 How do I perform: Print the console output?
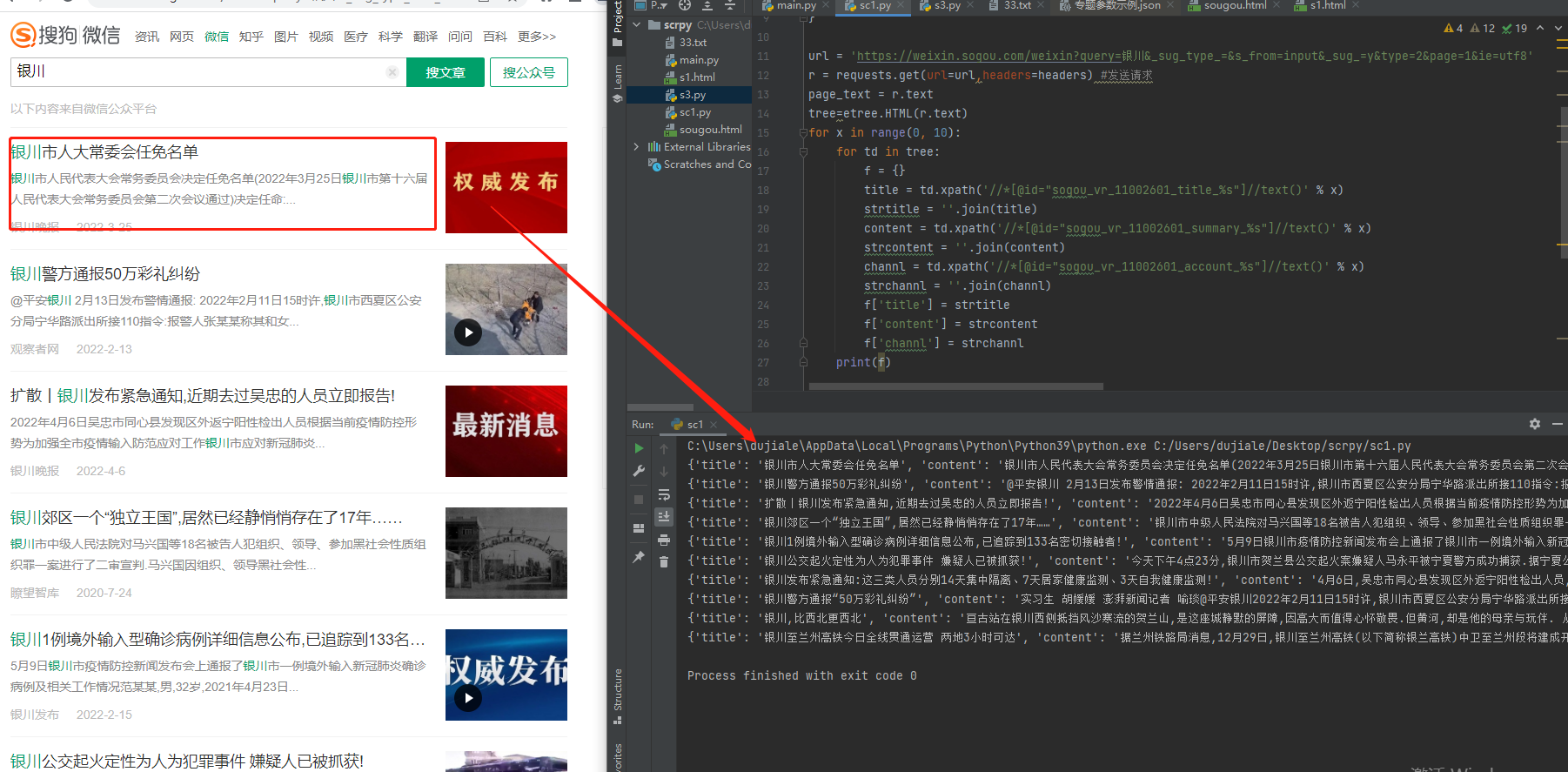click(664, 540)
